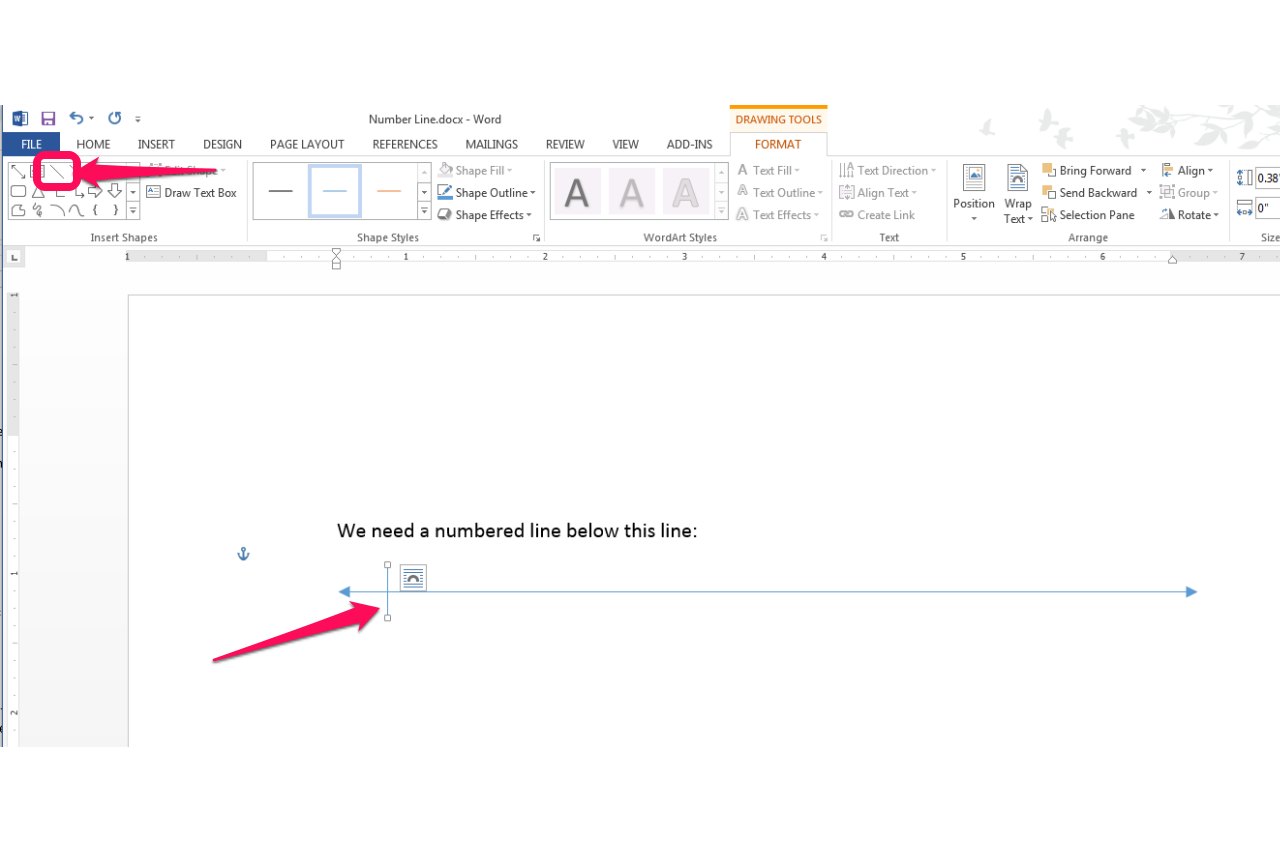Open the Text Effects dropdown

778,214
